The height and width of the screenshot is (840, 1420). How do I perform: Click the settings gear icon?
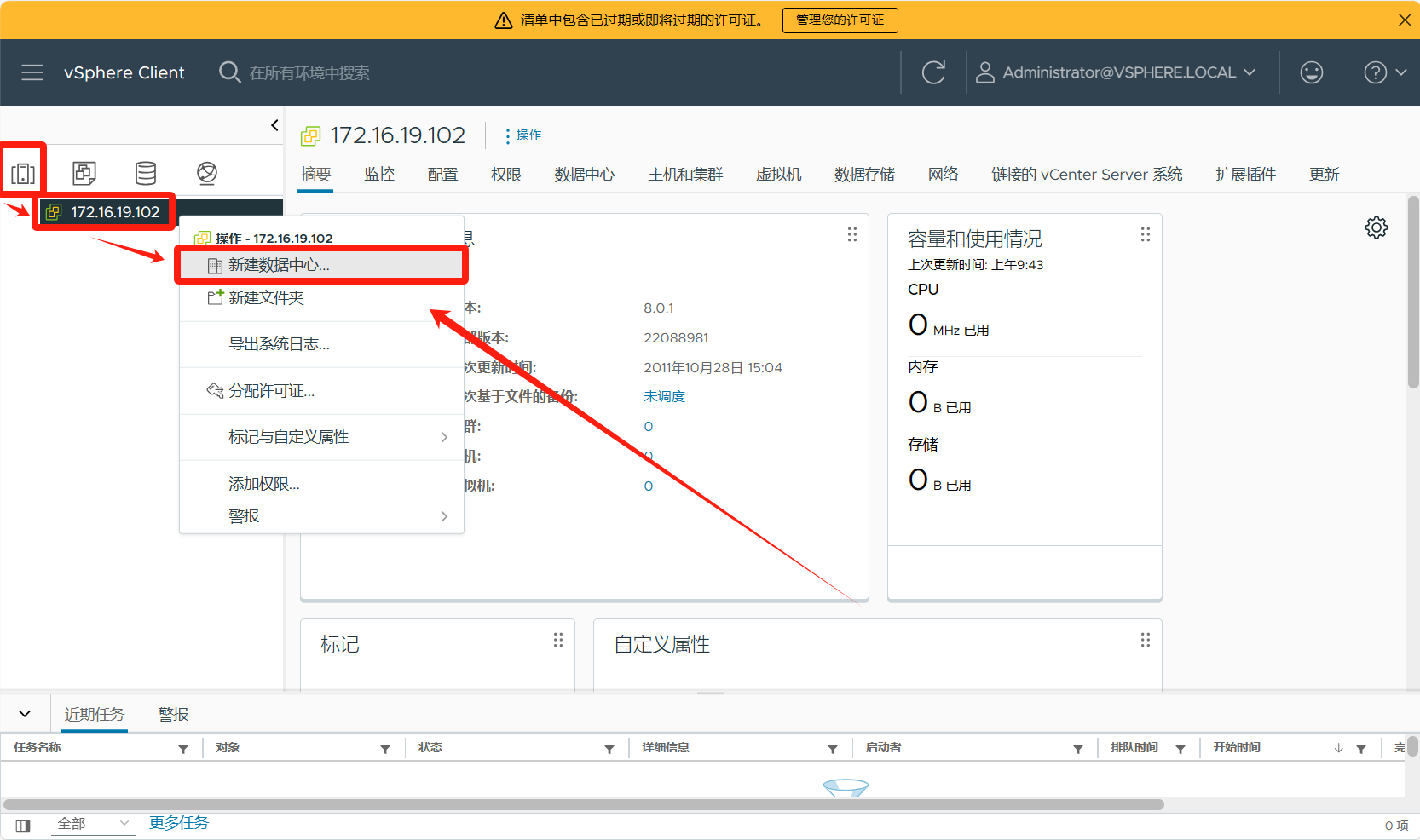[x=1376, y=227]
